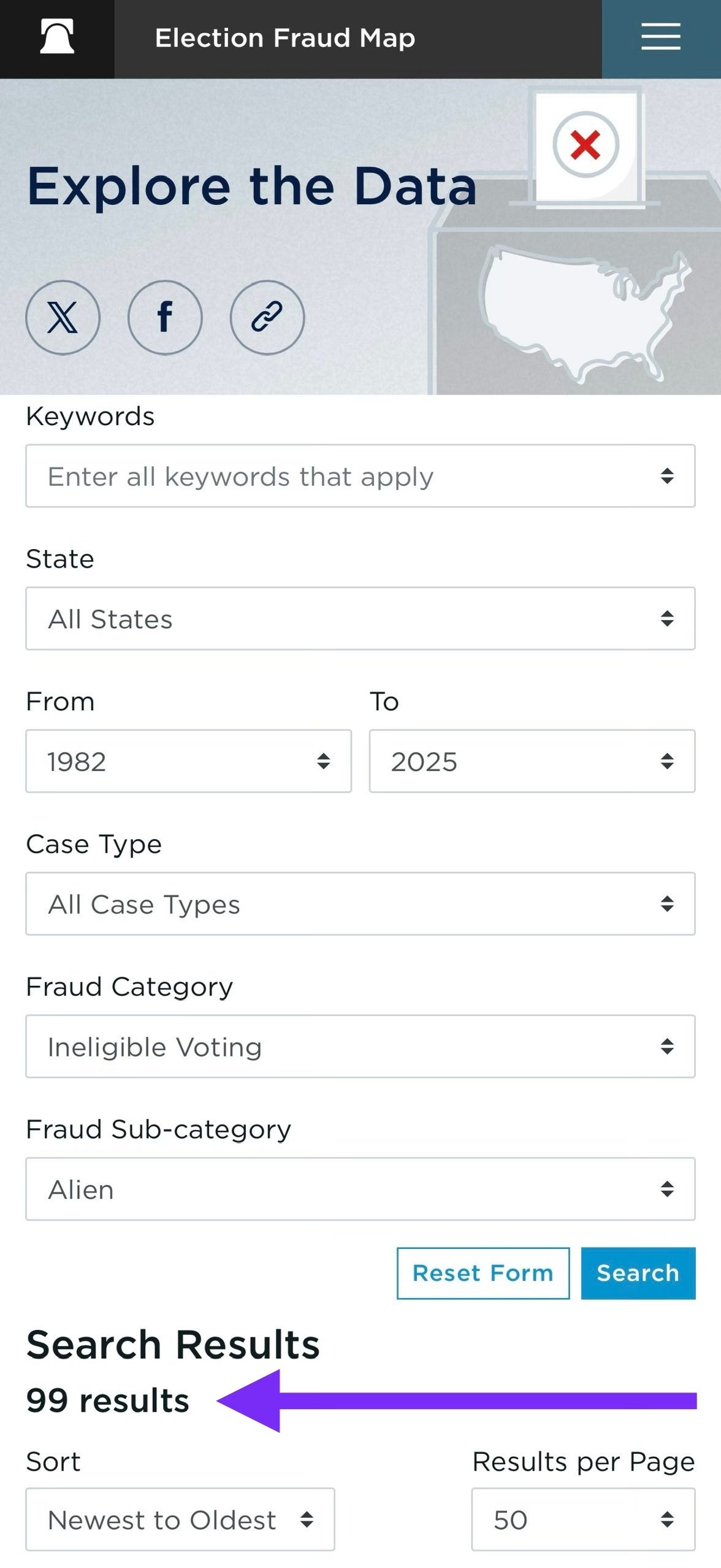Click the blue Search button

pyautogui.click(x=638, y=1274)
